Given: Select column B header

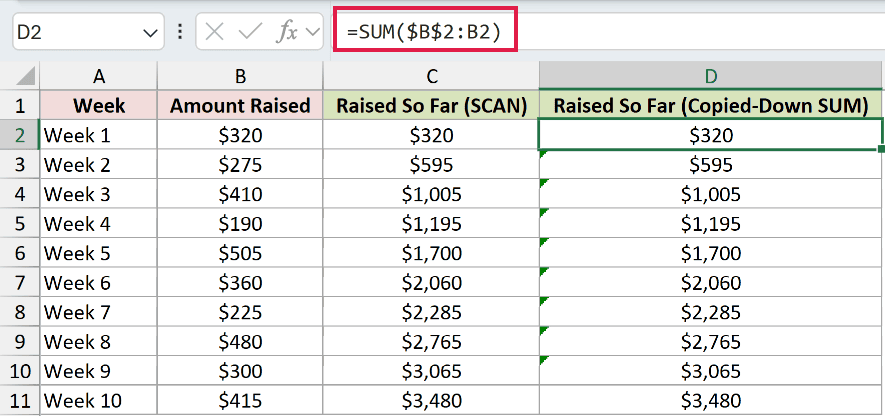Looking at the screenshot, I should click(x=240, y=76).
